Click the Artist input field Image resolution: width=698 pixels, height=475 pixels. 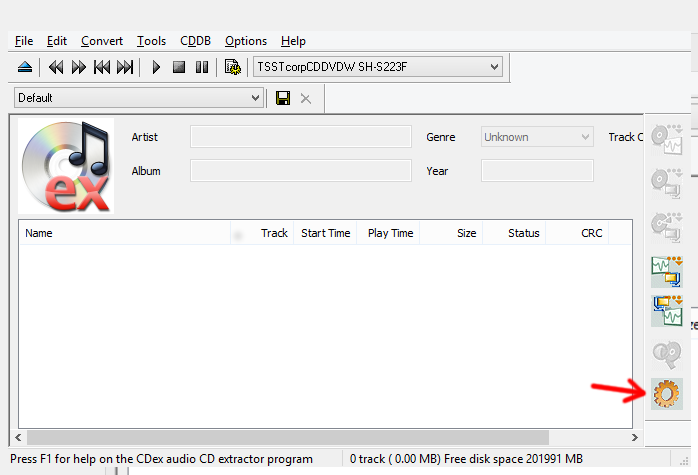300,137
